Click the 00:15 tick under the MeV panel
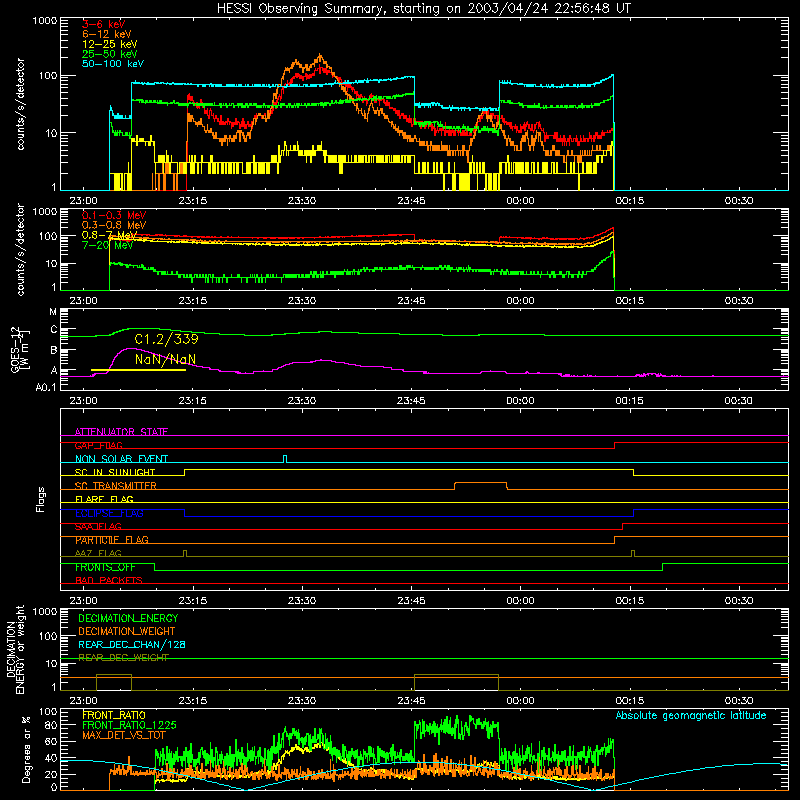800x800 pixels. coord(630,301)
